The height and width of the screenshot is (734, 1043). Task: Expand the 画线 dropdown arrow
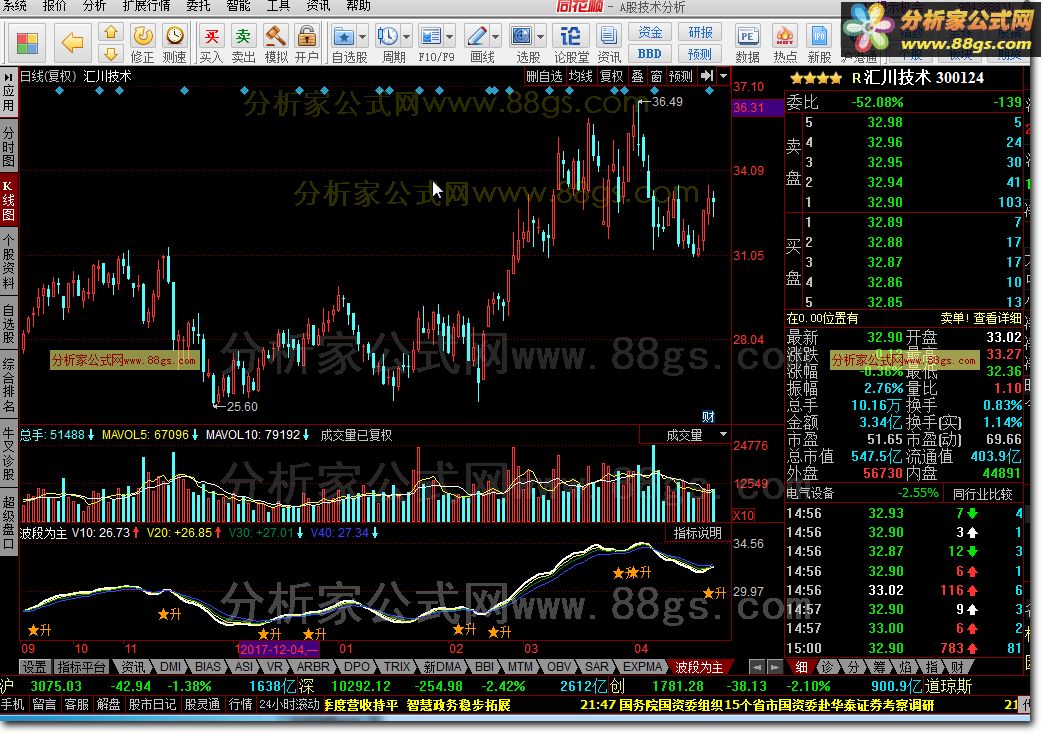click(x=496, y=37)
